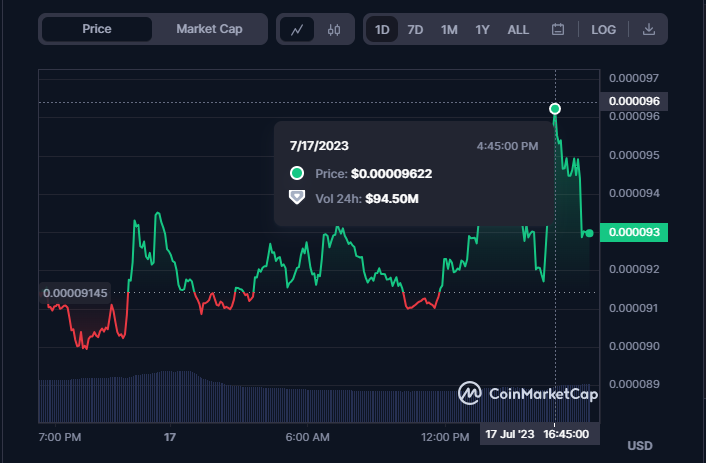Click the 7:00 PM axis label
706x463 pixels.
coord(60,437)
